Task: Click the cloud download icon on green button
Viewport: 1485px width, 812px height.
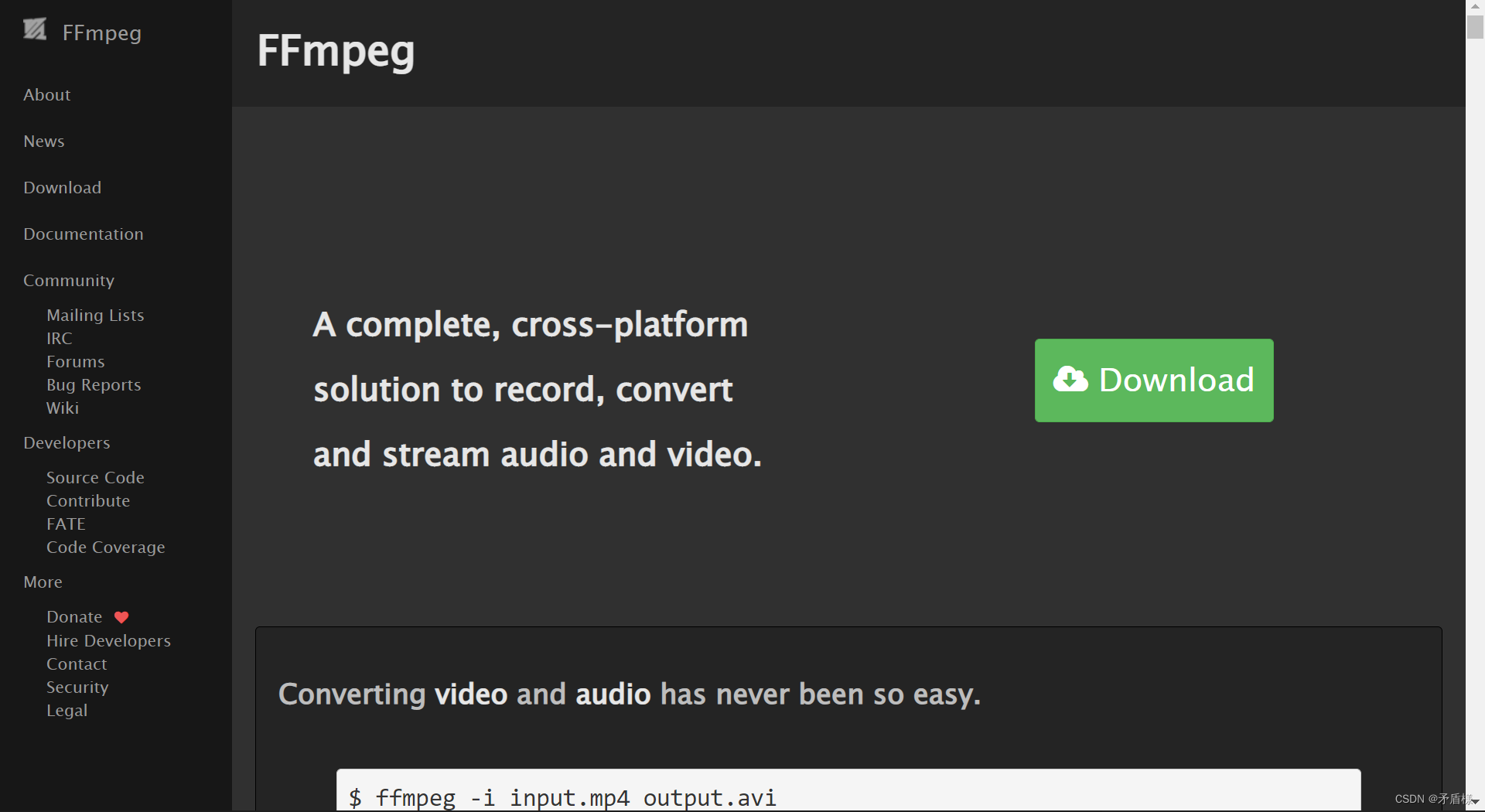Action: click(x=1070, y=380)
